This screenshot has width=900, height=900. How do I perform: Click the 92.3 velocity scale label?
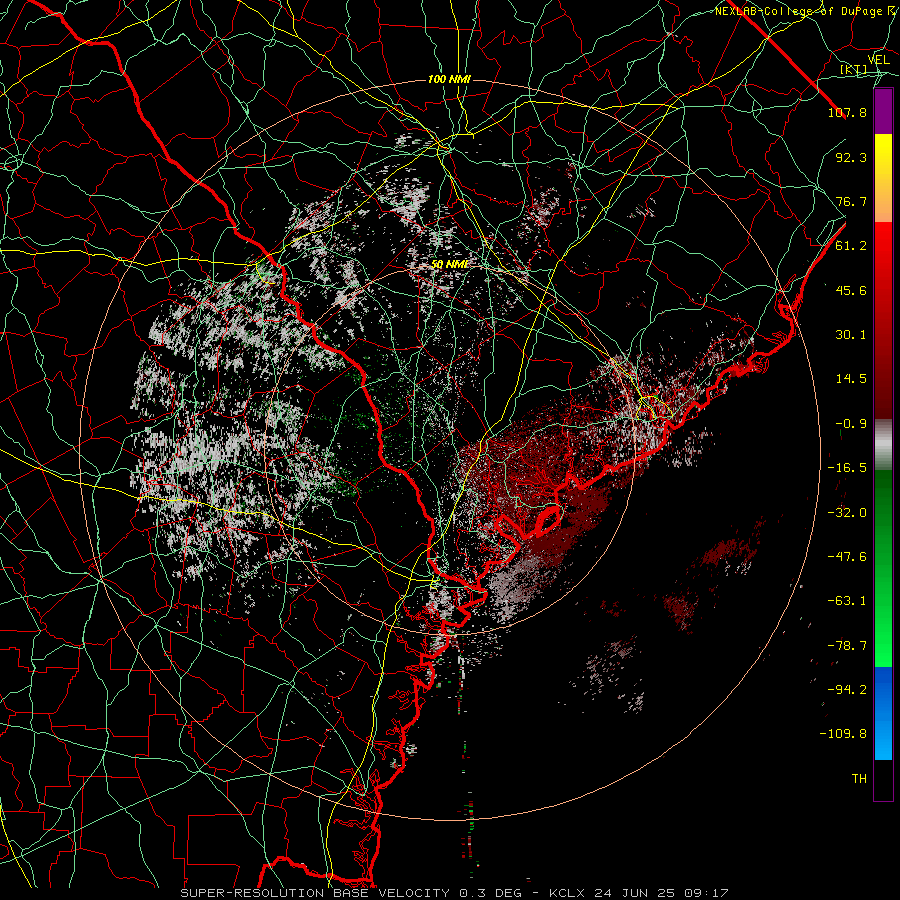pyautogui.click(x=851, y=157)
